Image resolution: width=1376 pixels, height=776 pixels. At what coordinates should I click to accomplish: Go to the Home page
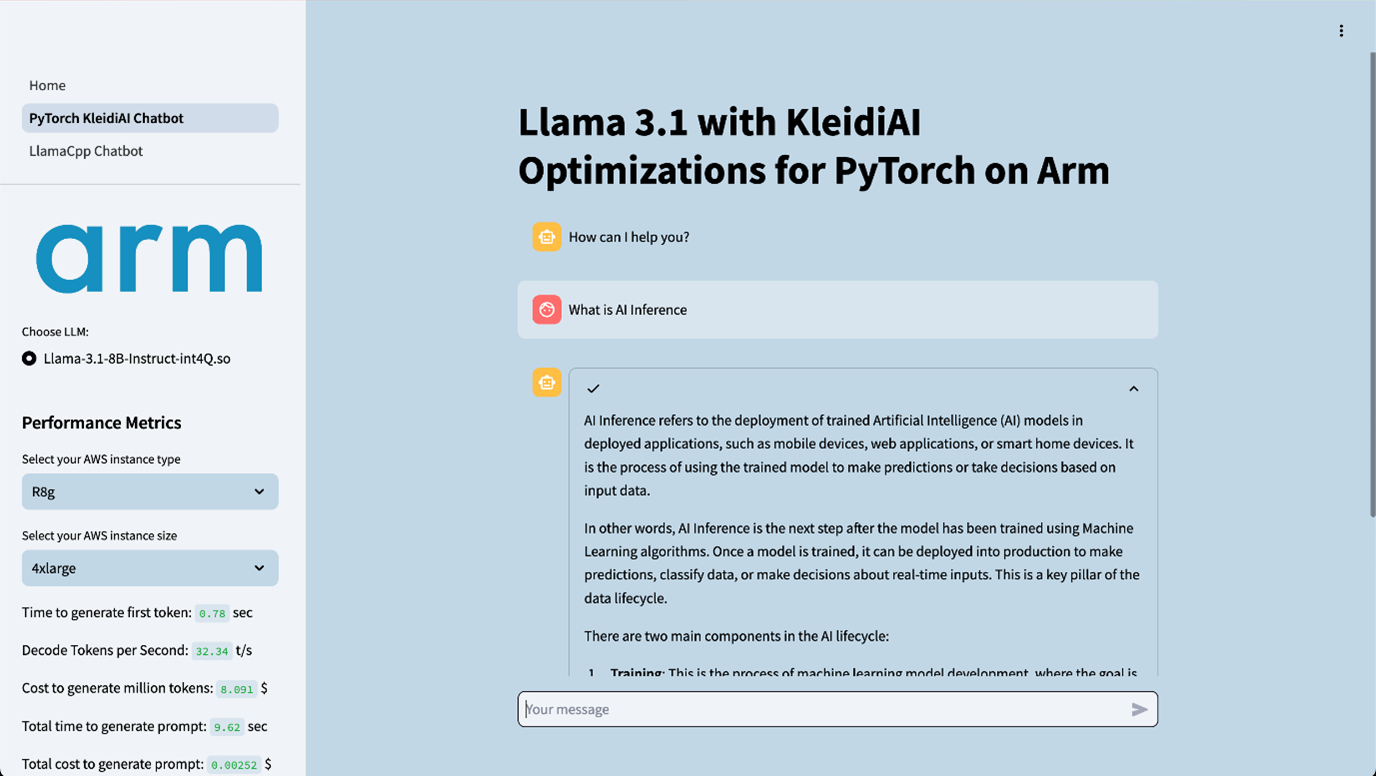click(47, 85)
